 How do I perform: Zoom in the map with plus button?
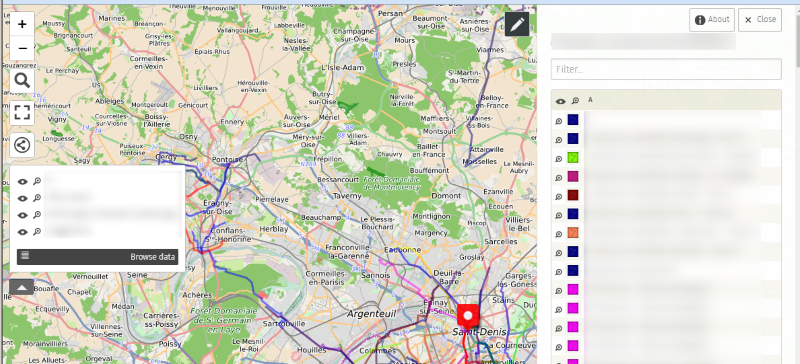[x=22, y=24]
